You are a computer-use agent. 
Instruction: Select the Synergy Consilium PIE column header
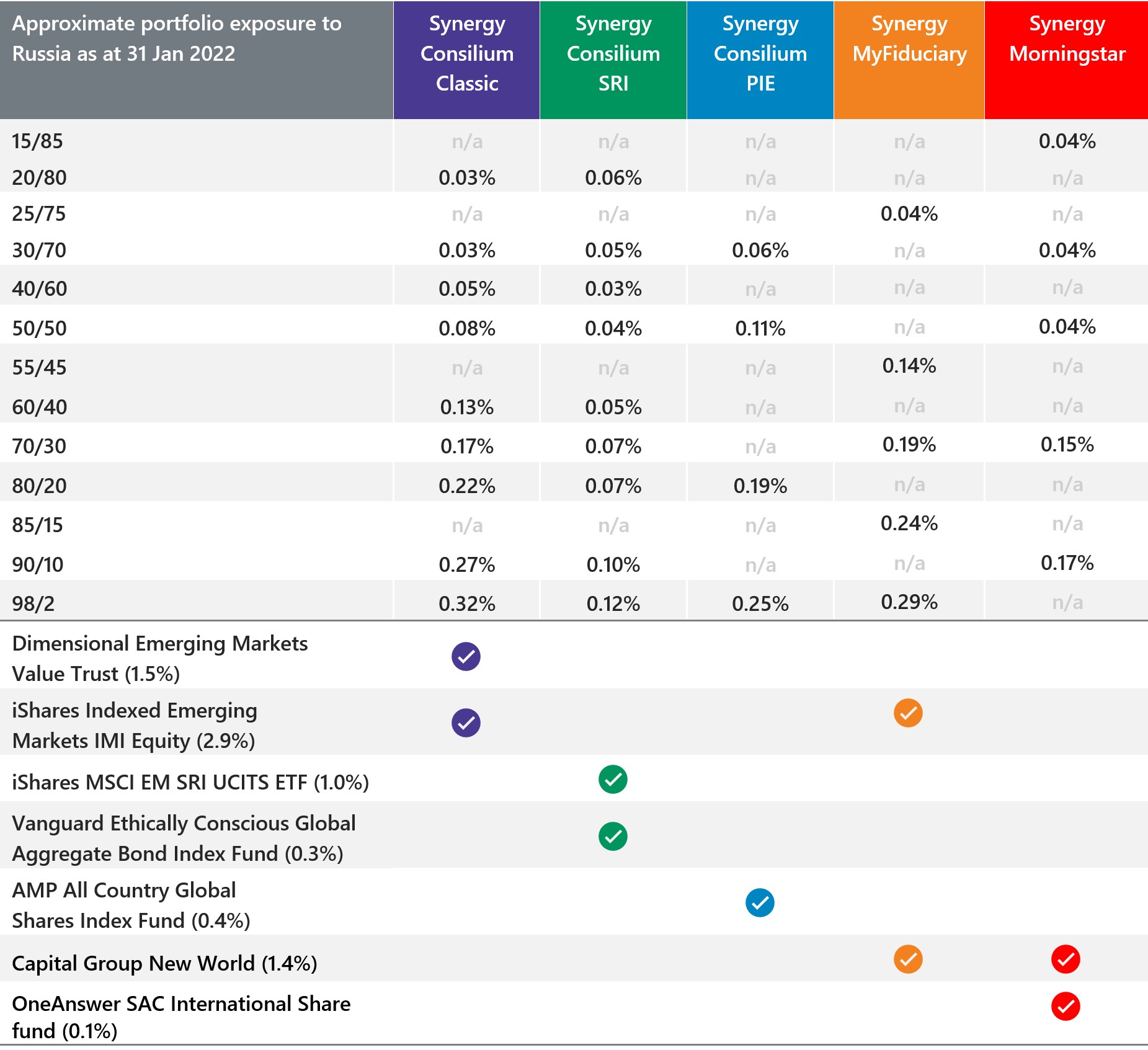tap(760, 60)
